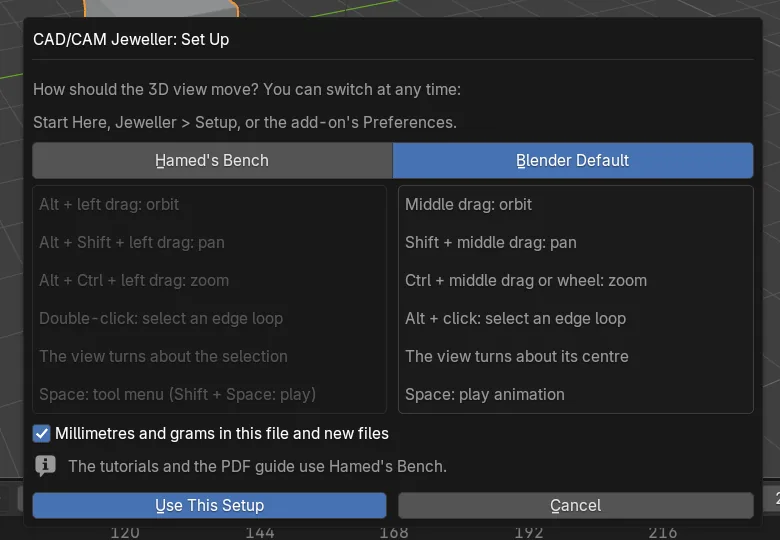Click 'Double-click: select an edge loop' text

[x=161, y=318]
